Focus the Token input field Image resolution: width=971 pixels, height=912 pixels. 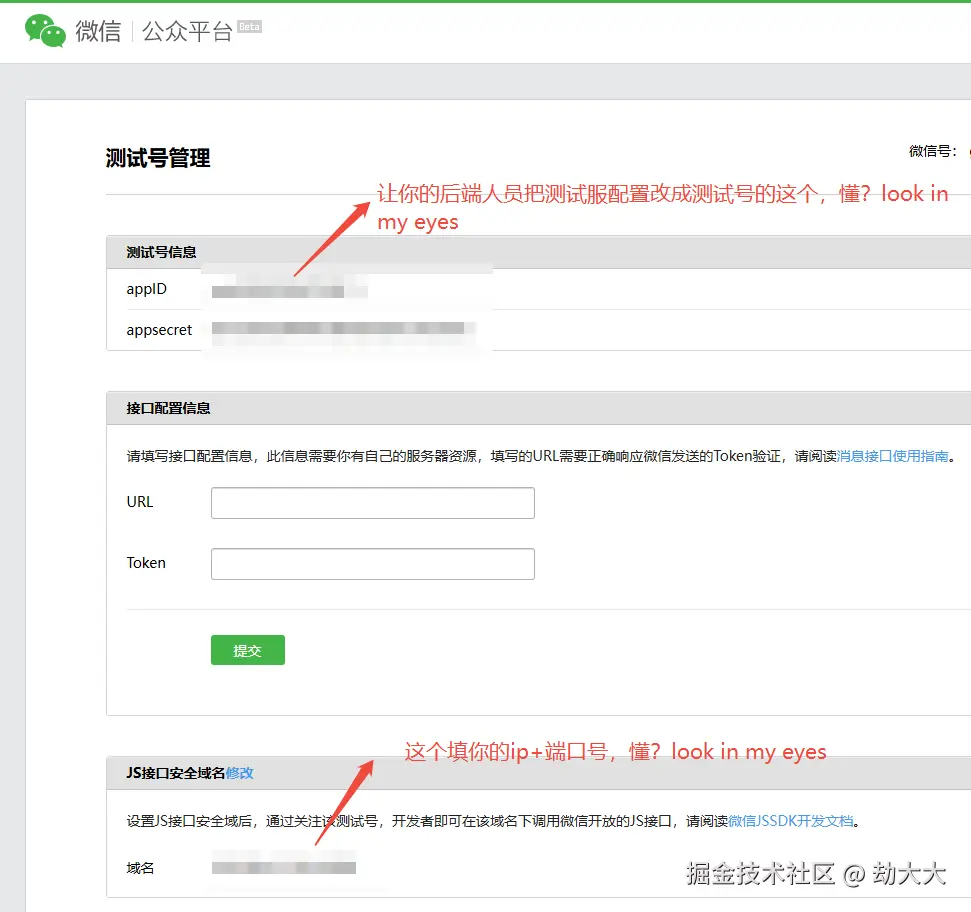coord(373,564)
